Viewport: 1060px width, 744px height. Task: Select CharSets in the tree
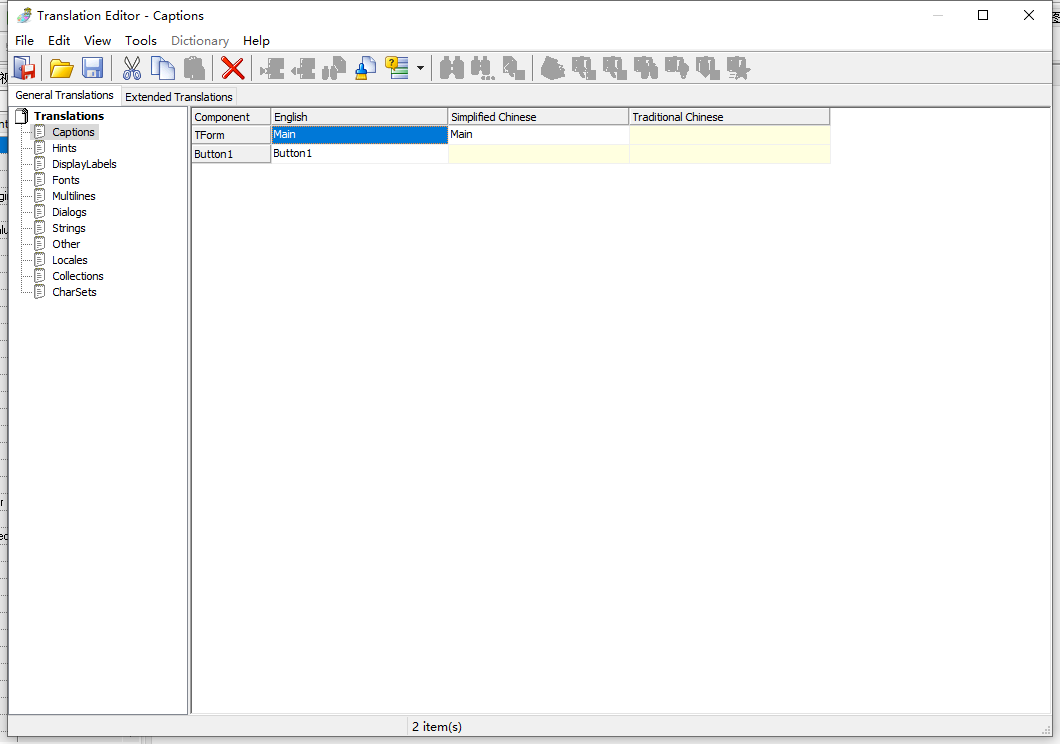point(74,292)
